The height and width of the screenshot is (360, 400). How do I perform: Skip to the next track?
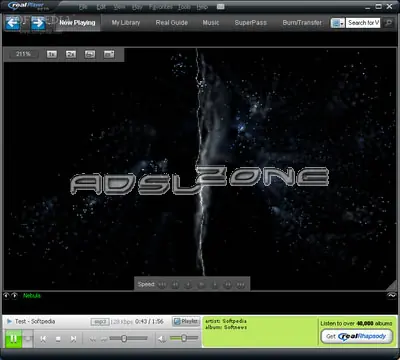73,339
